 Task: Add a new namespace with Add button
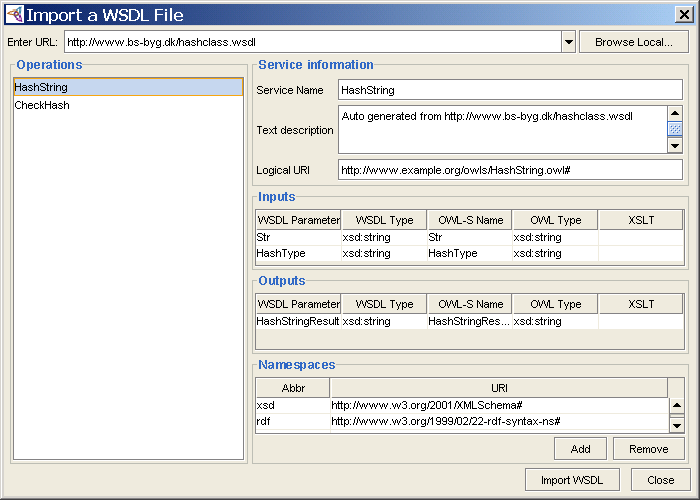coord(580,449)
